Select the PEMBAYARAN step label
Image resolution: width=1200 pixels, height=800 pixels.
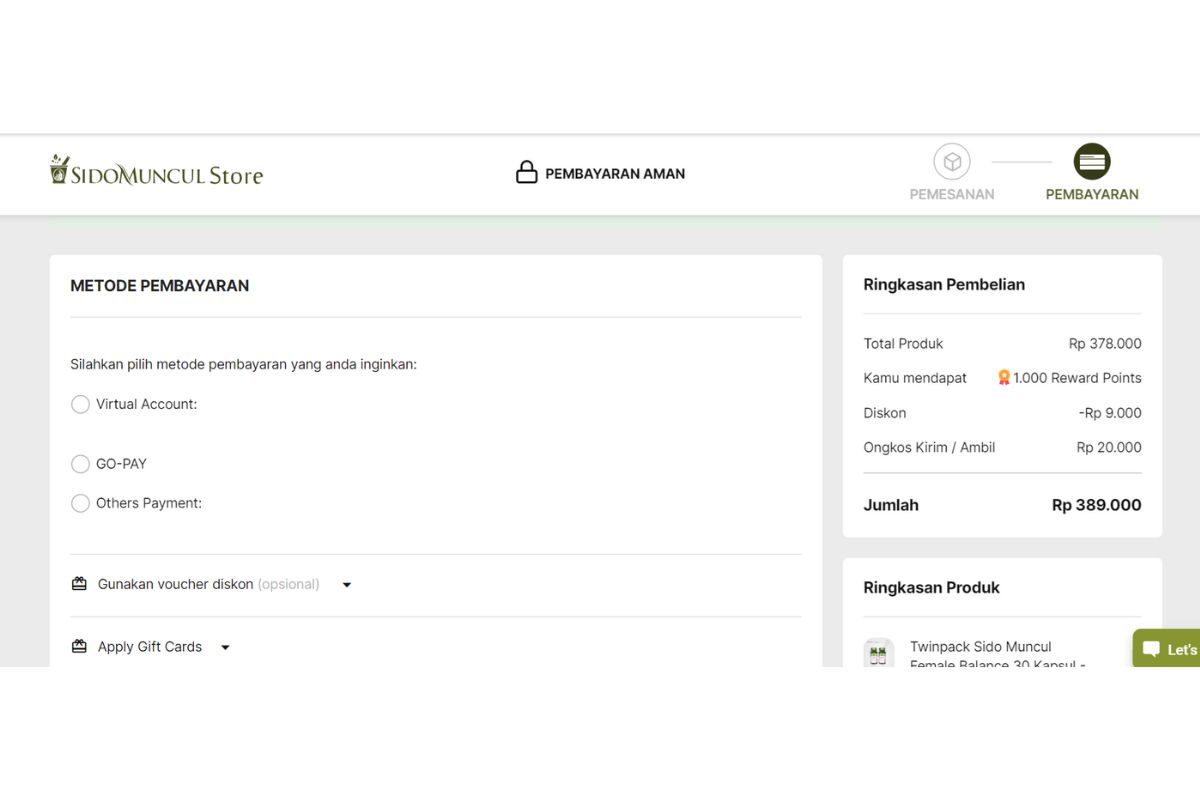pos(1092,195)
